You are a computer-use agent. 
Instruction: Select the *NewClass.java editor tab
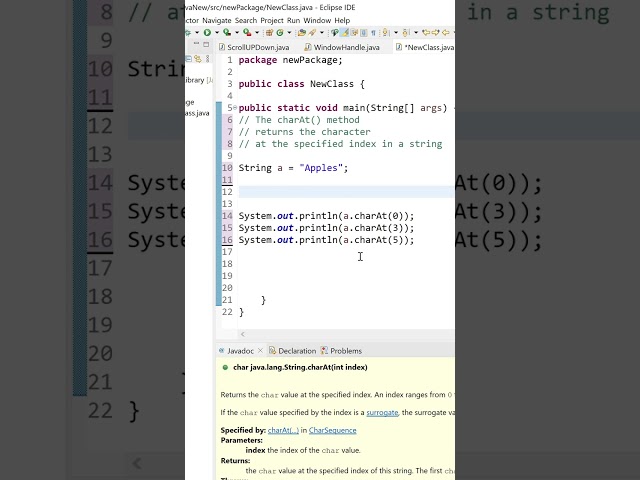click(425, 47)
